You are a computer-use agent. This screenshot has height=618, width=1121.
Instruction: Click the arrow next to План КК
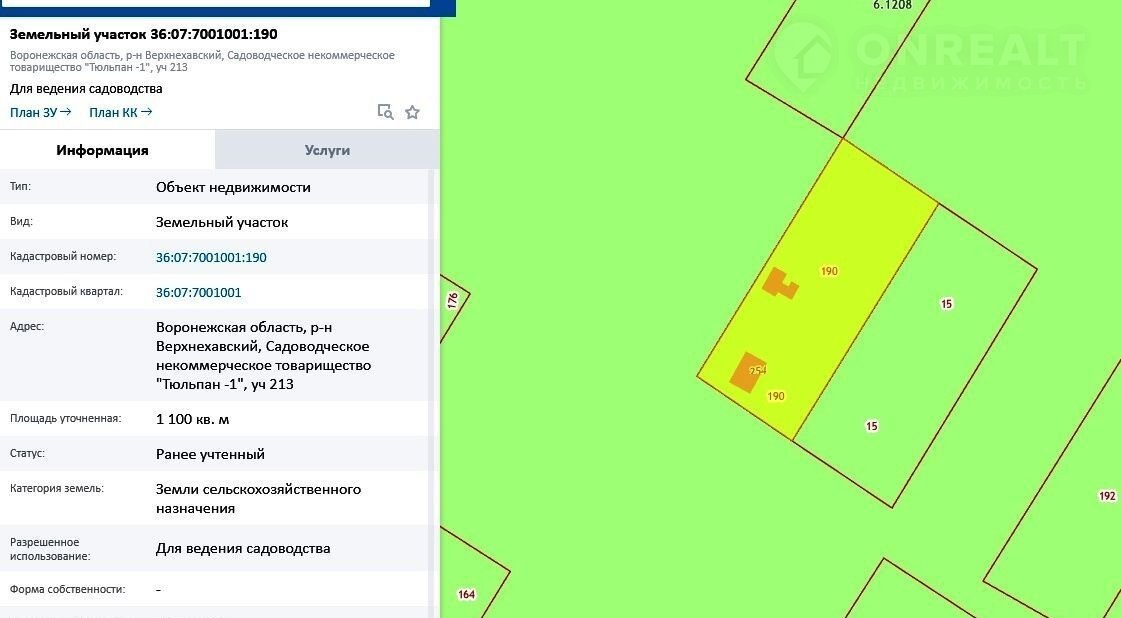(x=147, y=112)
